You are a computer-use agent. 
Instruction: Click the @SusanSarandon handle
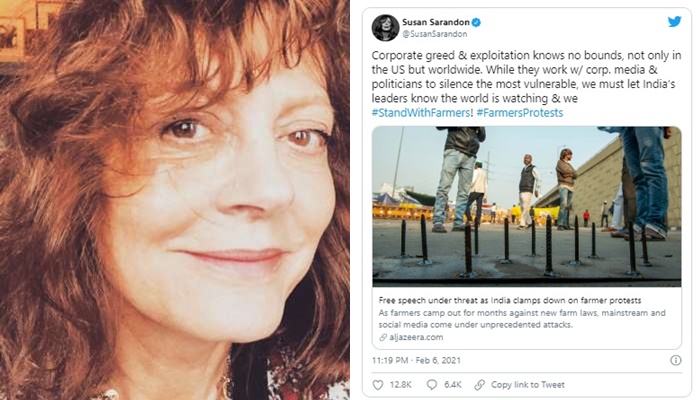point(435,34)
